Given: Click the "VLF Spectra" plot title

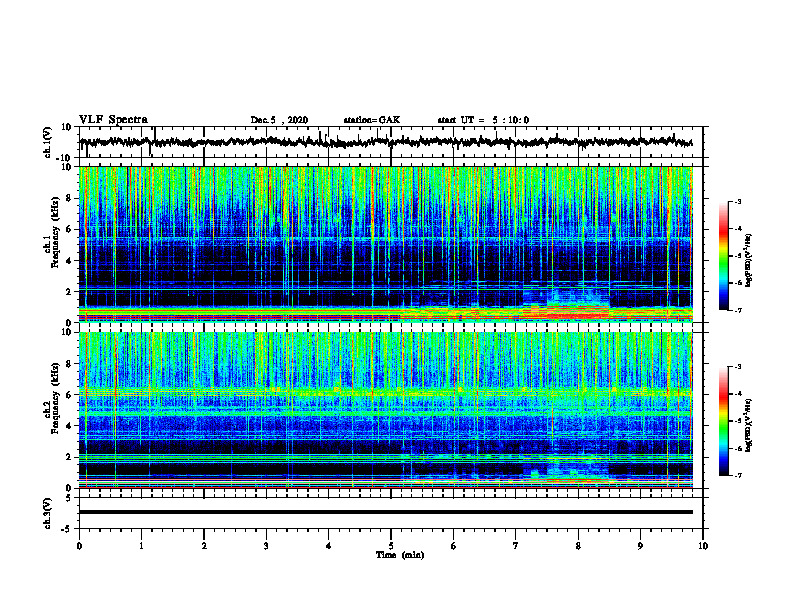Looking at the screenshot, I should tap(113, 120).
